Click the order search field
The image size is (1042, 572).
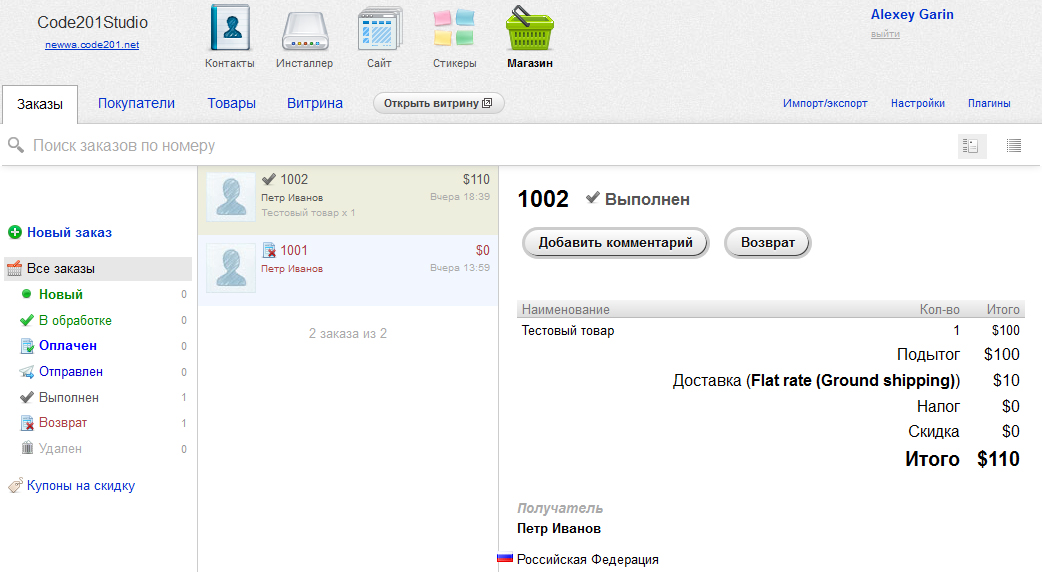point(400,146)
